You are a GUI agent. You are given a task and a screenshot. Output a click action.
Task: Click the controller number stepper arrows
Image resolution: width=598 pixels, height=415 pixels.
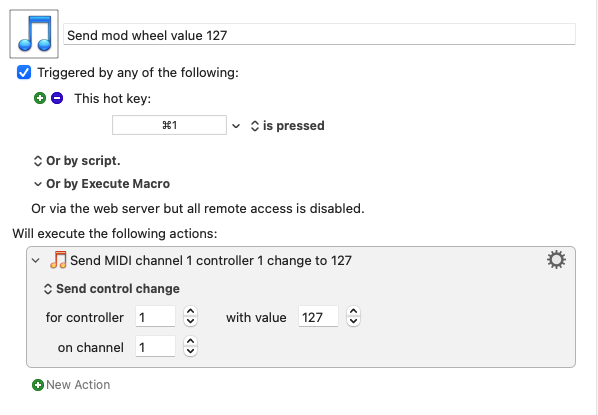coord(190,316)
